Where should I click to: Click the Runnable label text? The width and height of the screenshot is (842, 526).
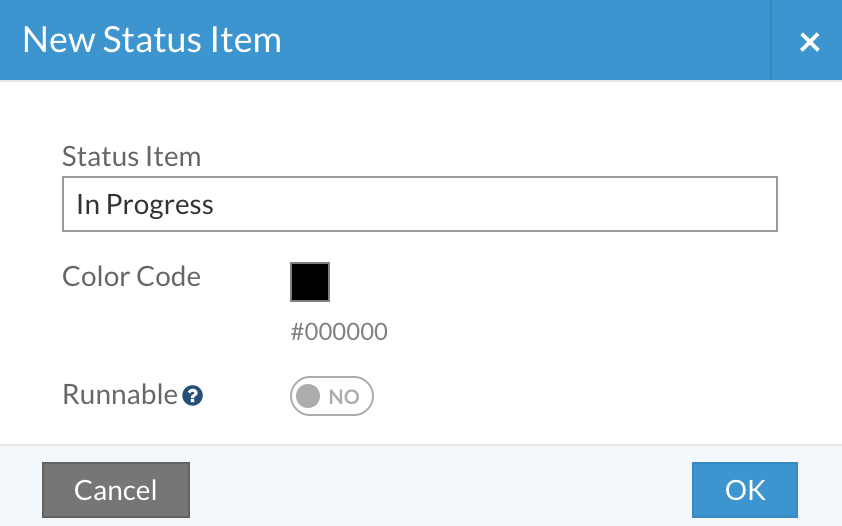coord(120,394)
